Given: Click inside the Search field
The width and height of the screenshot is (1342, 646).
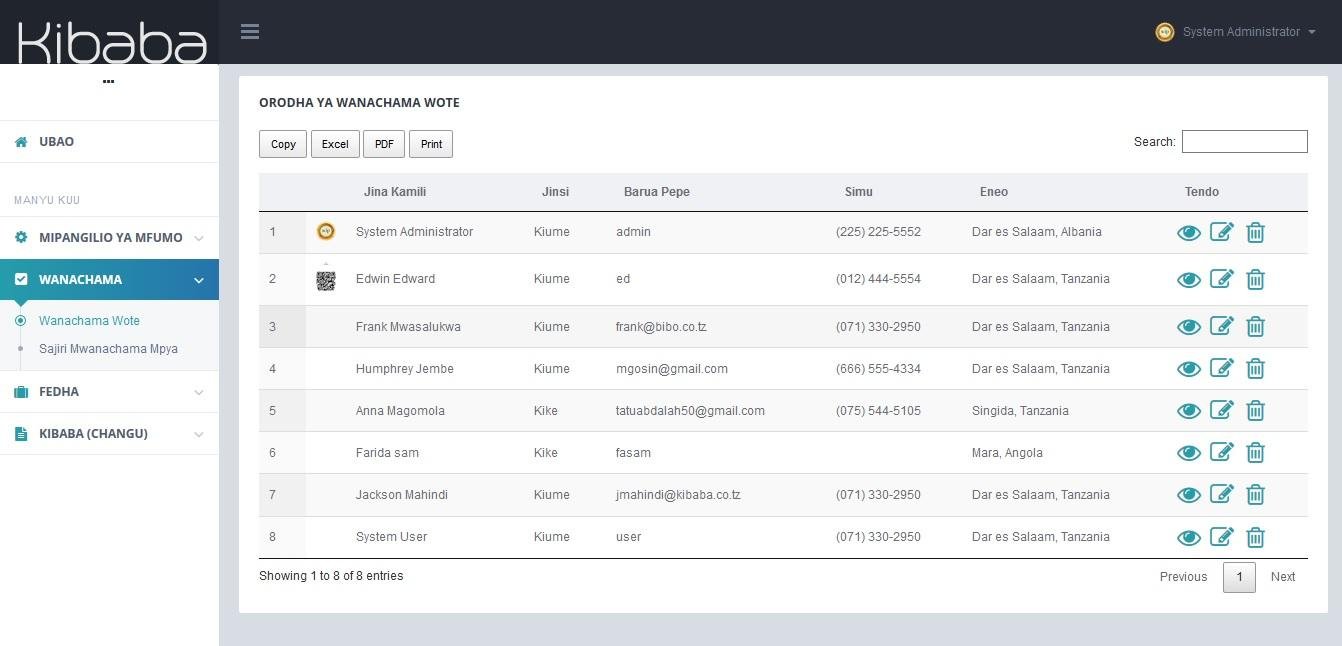Looking at the screenshot, I should click(1244, 141).
